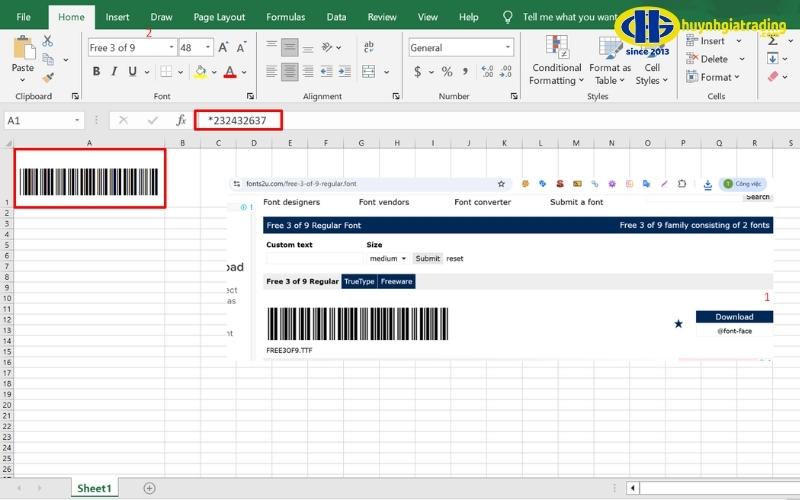This screenshot has height=500, width=800.
Task: Switch to the Data tab
Action: (336, 17)
